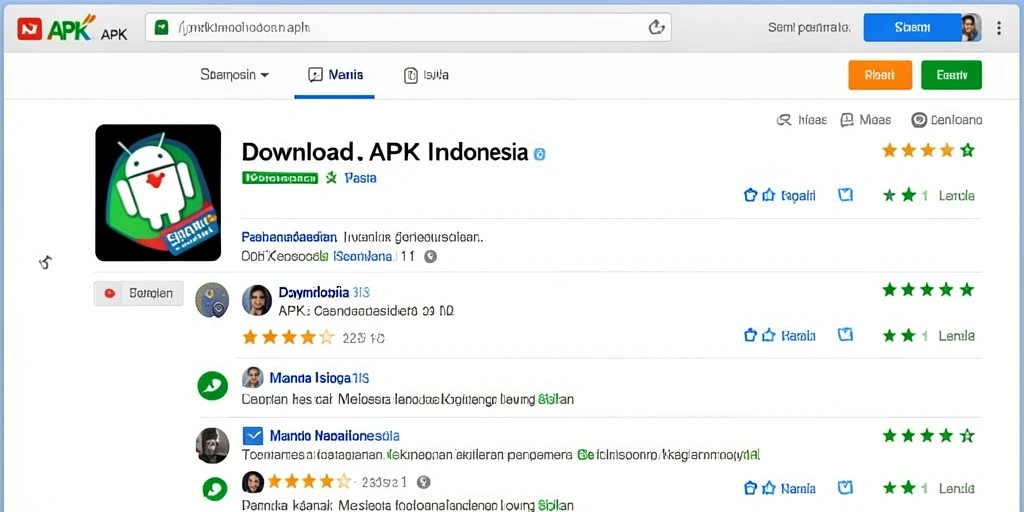1024x512 pixels.
Task: Click the Download. APK Indonesia title
Action: [385, 152]
